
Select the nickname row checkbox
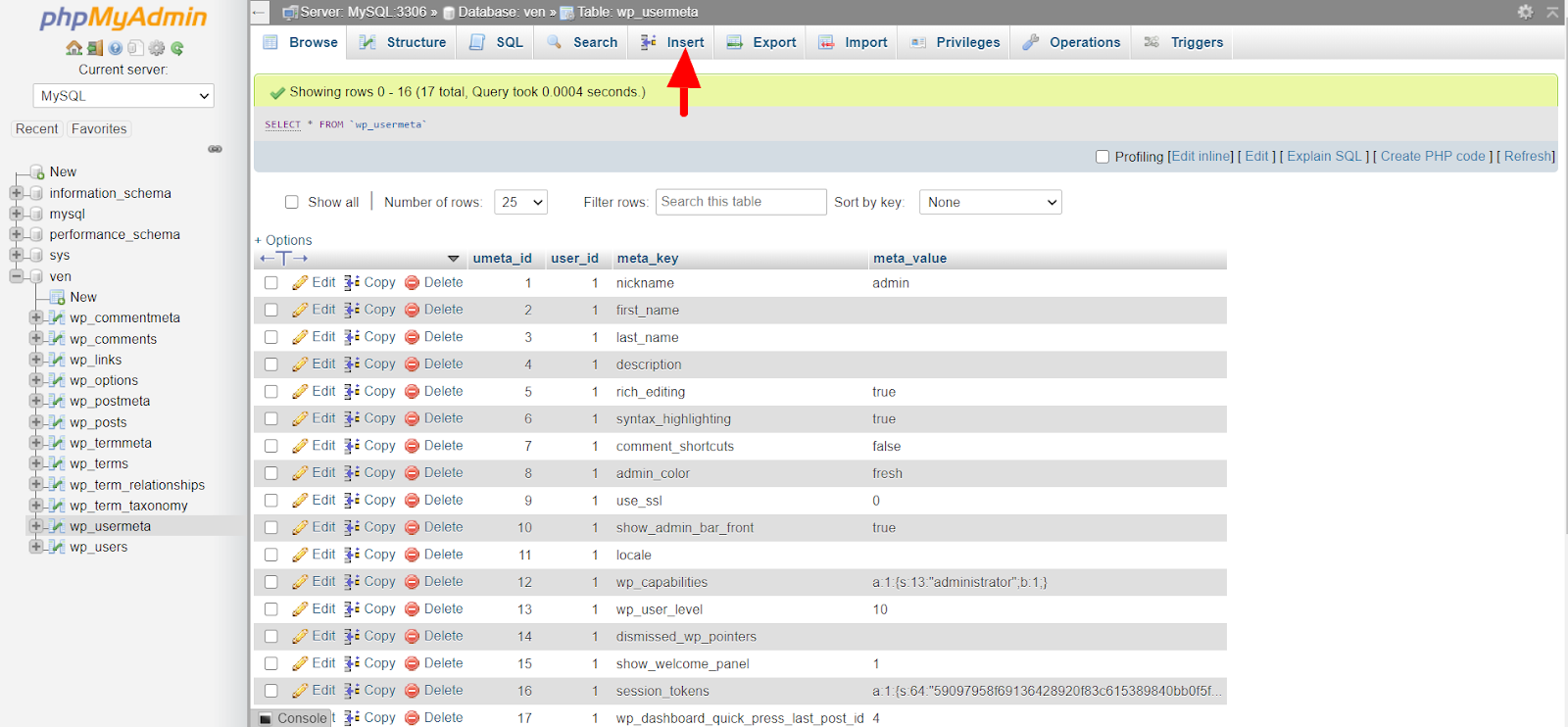coord(271,283)
